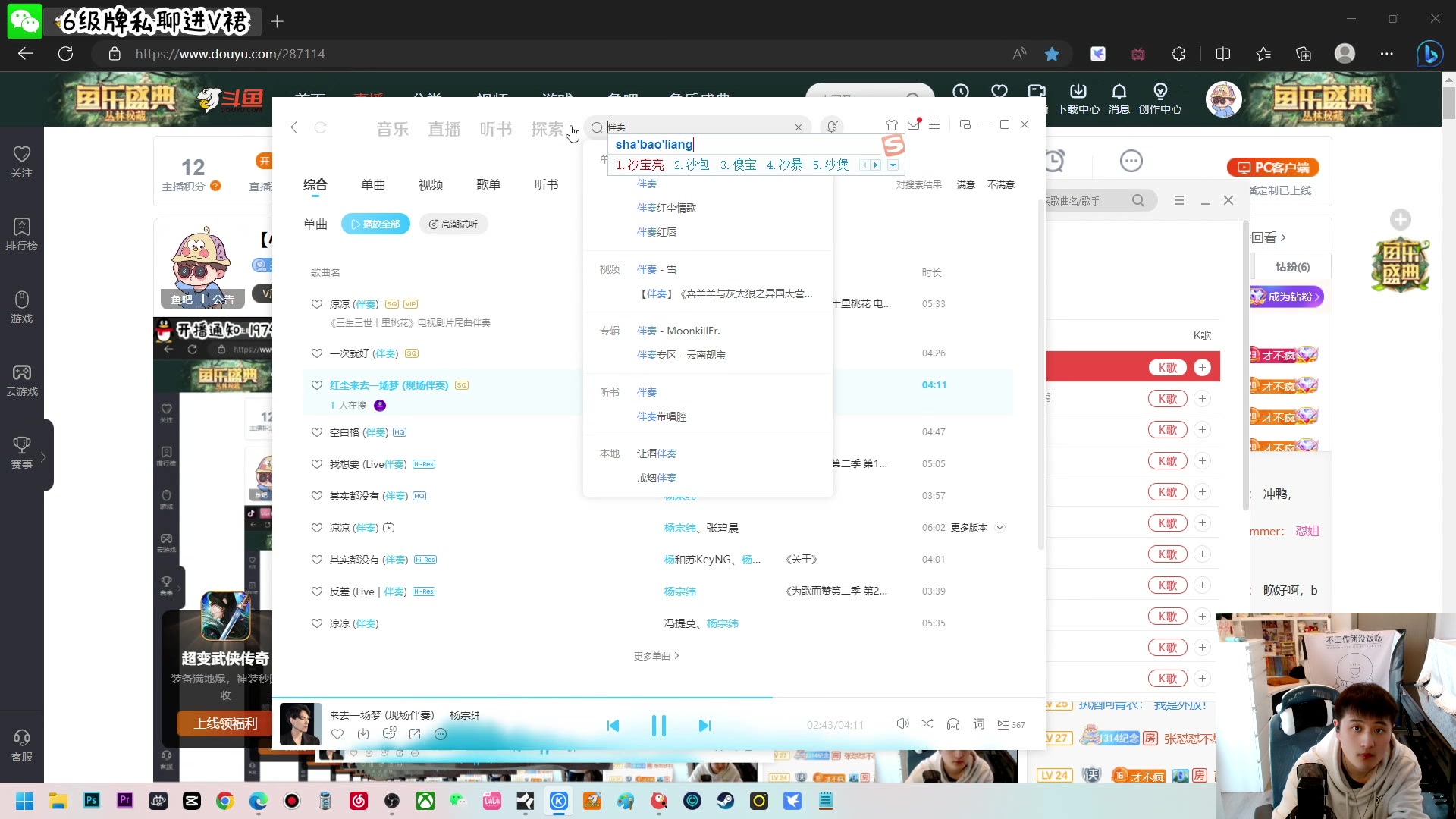This screenshot has height=819, width=1456.
Task: Click the PC客户端 button on Douyu
Action: [x=1273, y=168]
